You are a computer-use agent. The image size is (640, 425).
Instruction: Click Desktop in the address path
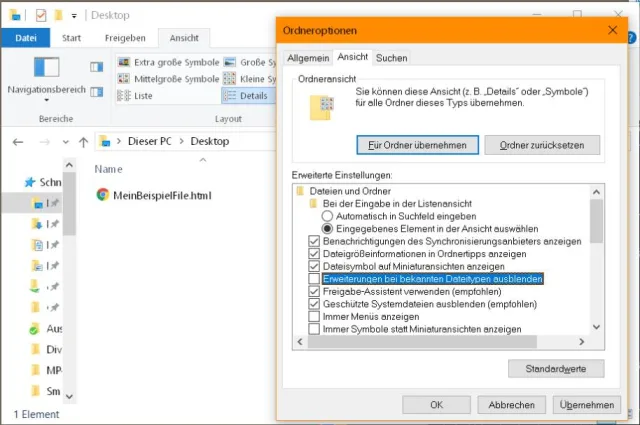[210, 141]
